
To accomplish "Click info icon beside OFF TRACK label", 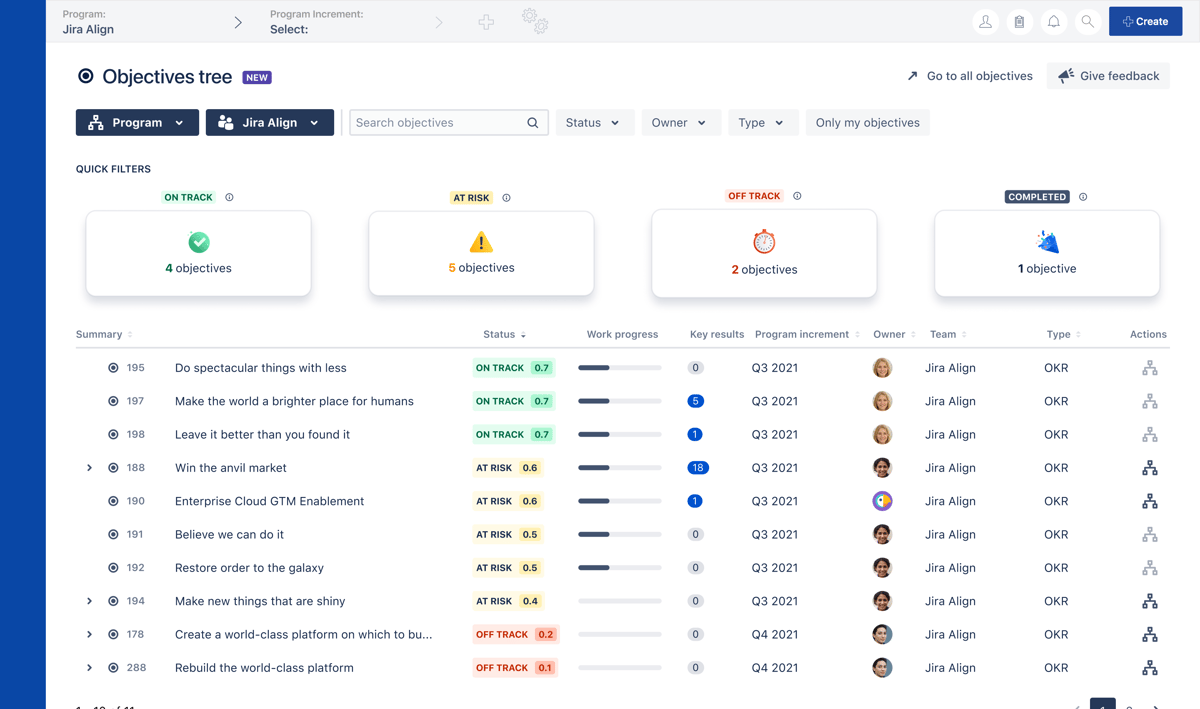I will click(797, 196).
